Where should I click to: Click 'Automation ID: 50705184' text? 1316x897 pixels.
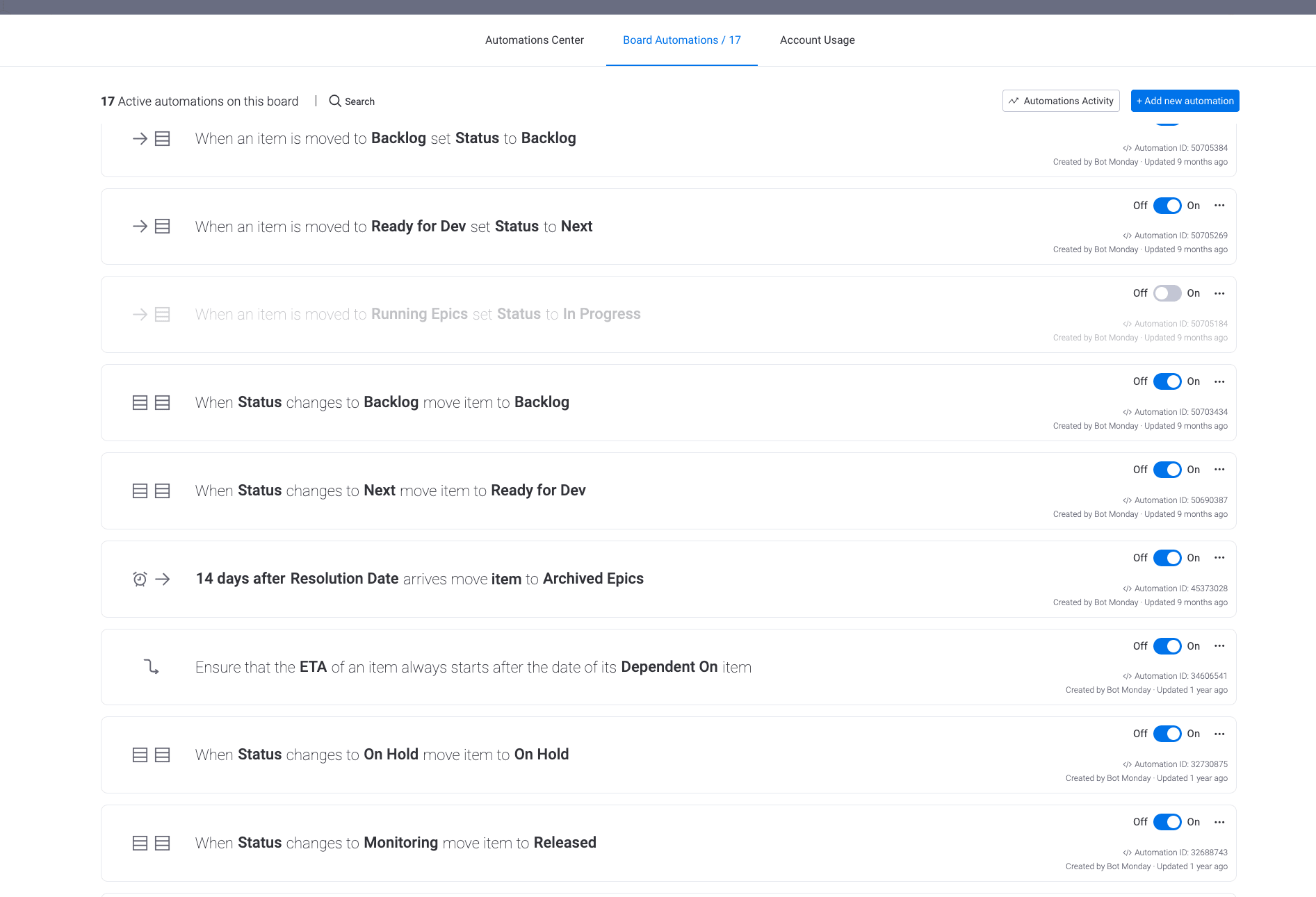(x=1180, y=324)
